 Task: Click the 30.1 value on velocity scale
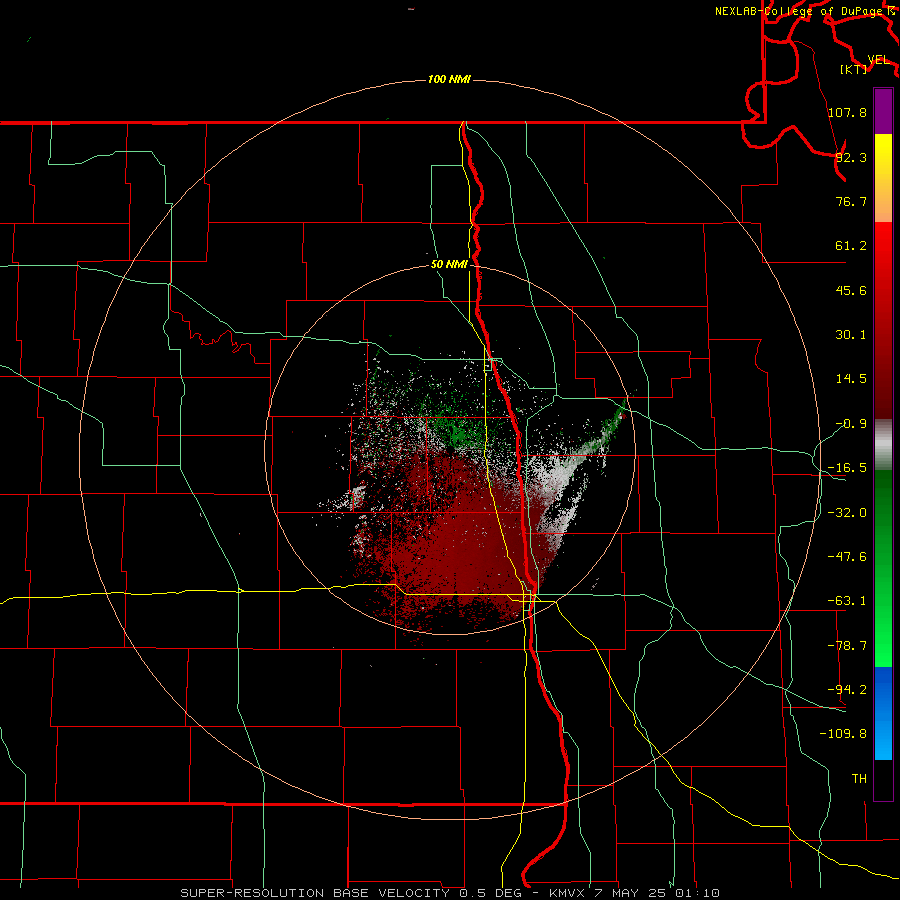[x=851, y=335]
